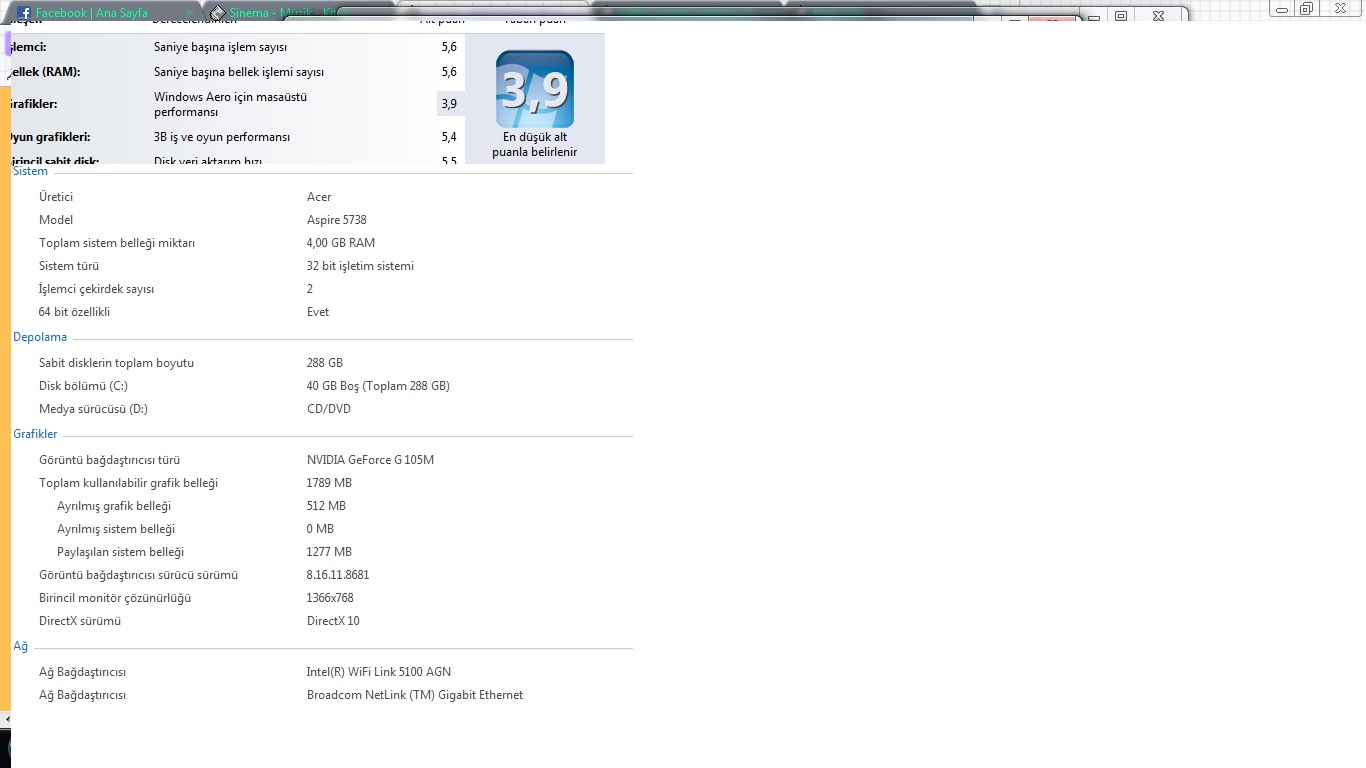1366x768 pixels.
Task: Select the model value Aspire 5738
Action: click(337, 220)
